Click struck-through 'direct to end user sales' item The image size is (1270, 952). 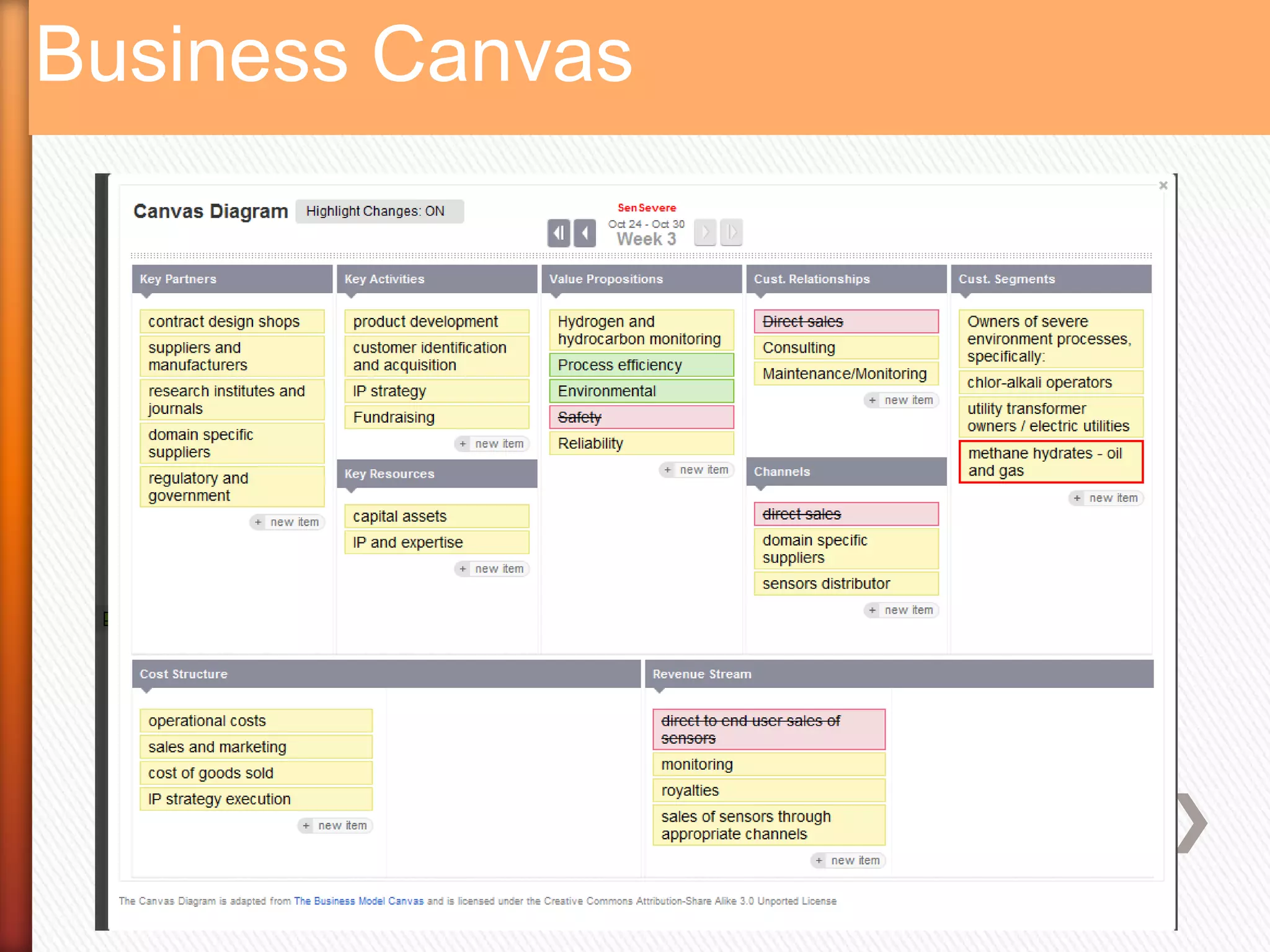(x=769, y=729)
